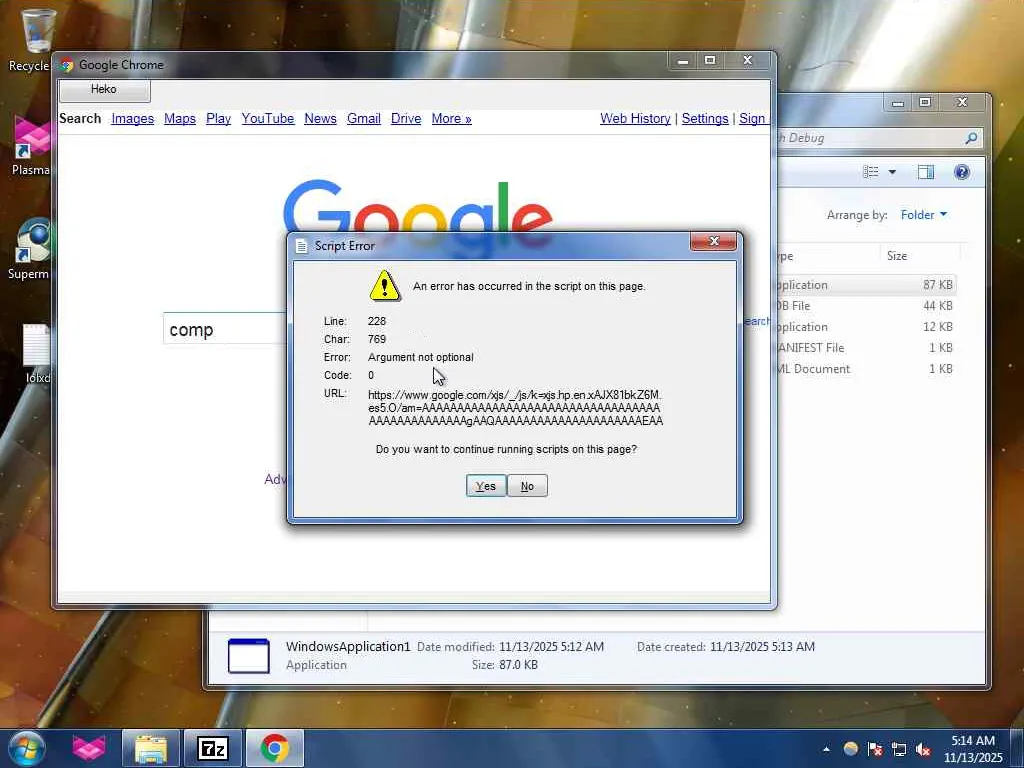Expand the More » link on Google

pyautogui.click(x=451, y=119)
